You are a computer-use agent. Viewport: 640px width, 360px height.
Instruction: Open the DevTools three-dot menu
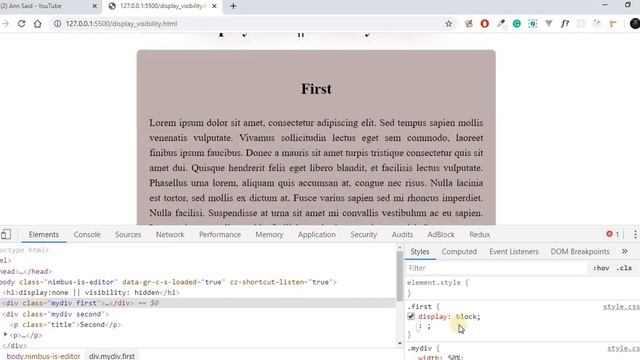point(635,234)
